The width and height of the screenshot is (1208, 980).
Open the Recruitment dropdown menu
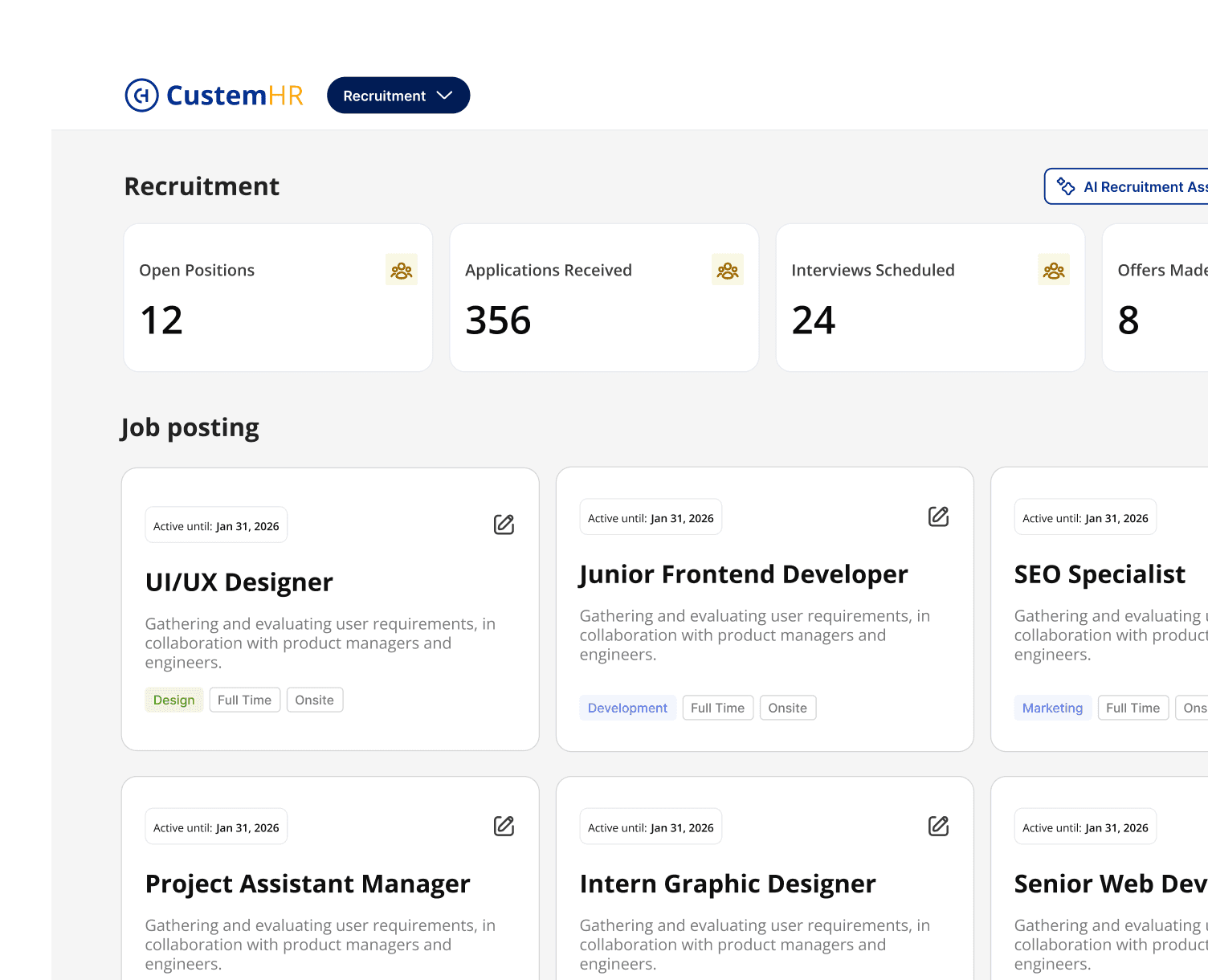pos(398,96)
